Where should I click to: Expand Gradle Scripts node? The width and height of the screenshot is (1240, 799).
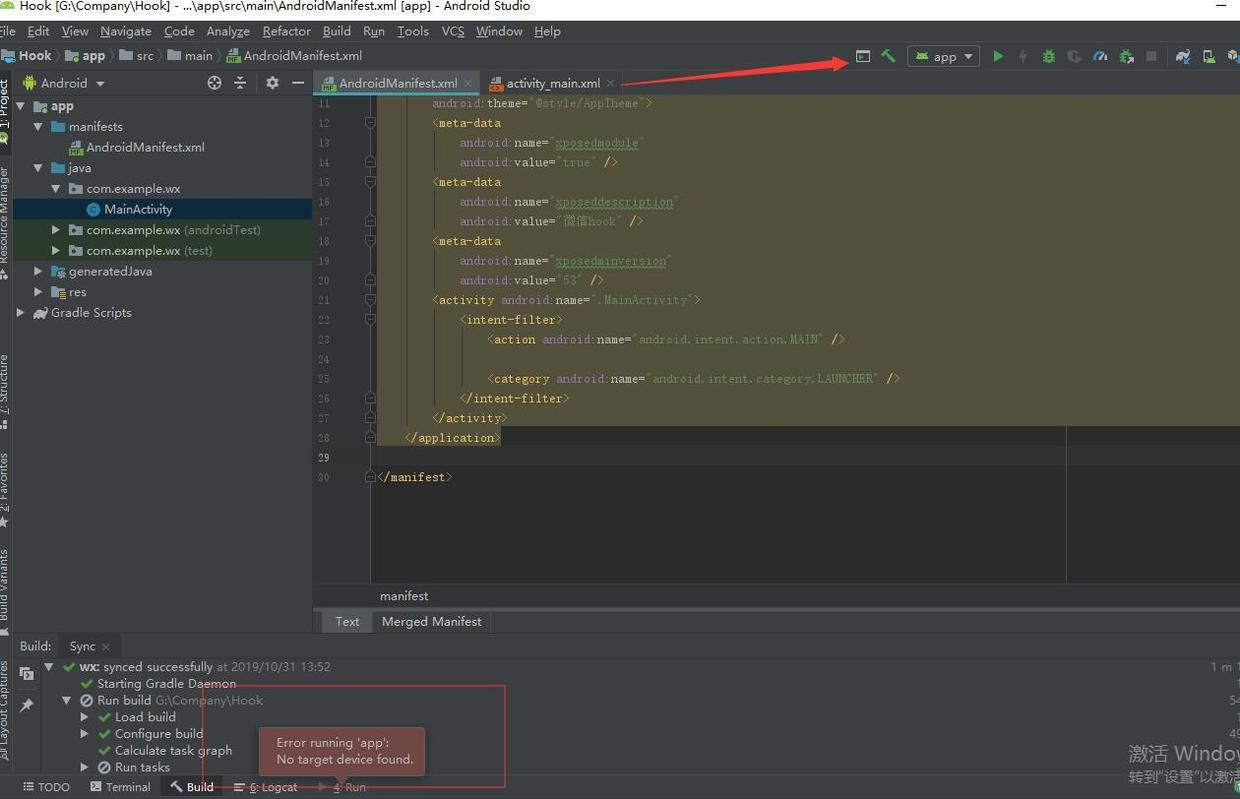tap(20, 313)
